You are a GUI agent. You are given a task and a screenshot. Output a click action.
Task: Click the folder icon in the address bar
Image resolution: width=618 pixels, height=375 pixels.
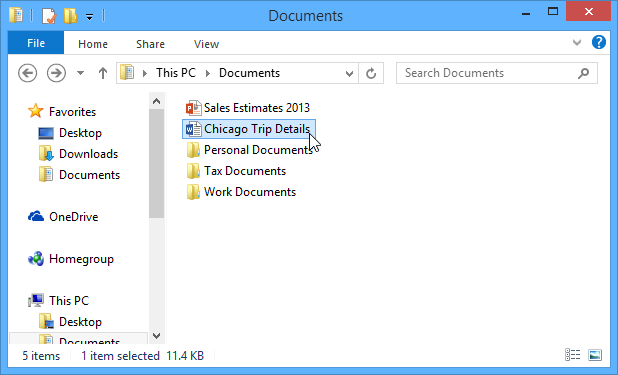tap(127, 73)
